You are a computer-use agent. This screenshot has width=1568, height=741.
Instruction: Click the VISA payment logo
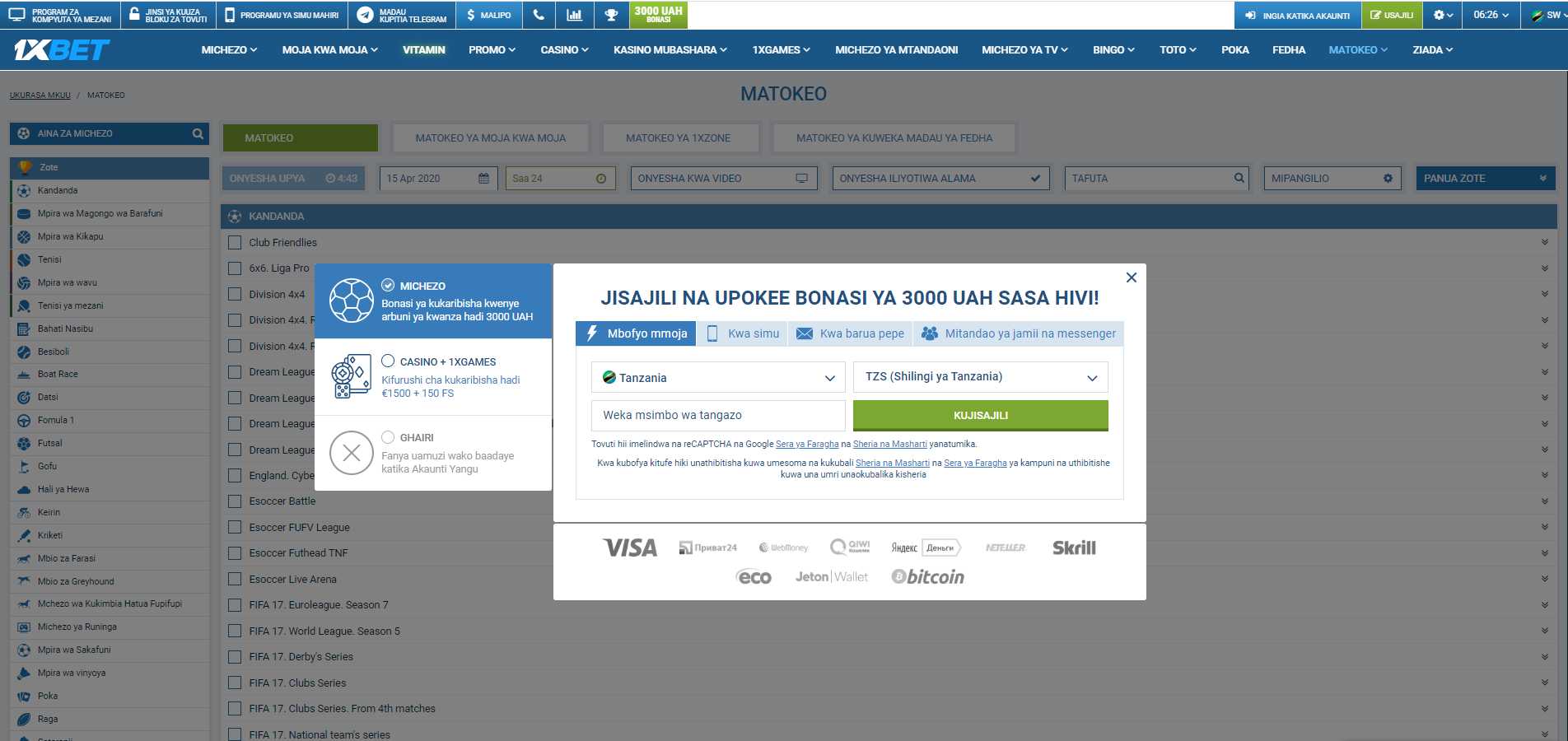(x=630, y=548)
